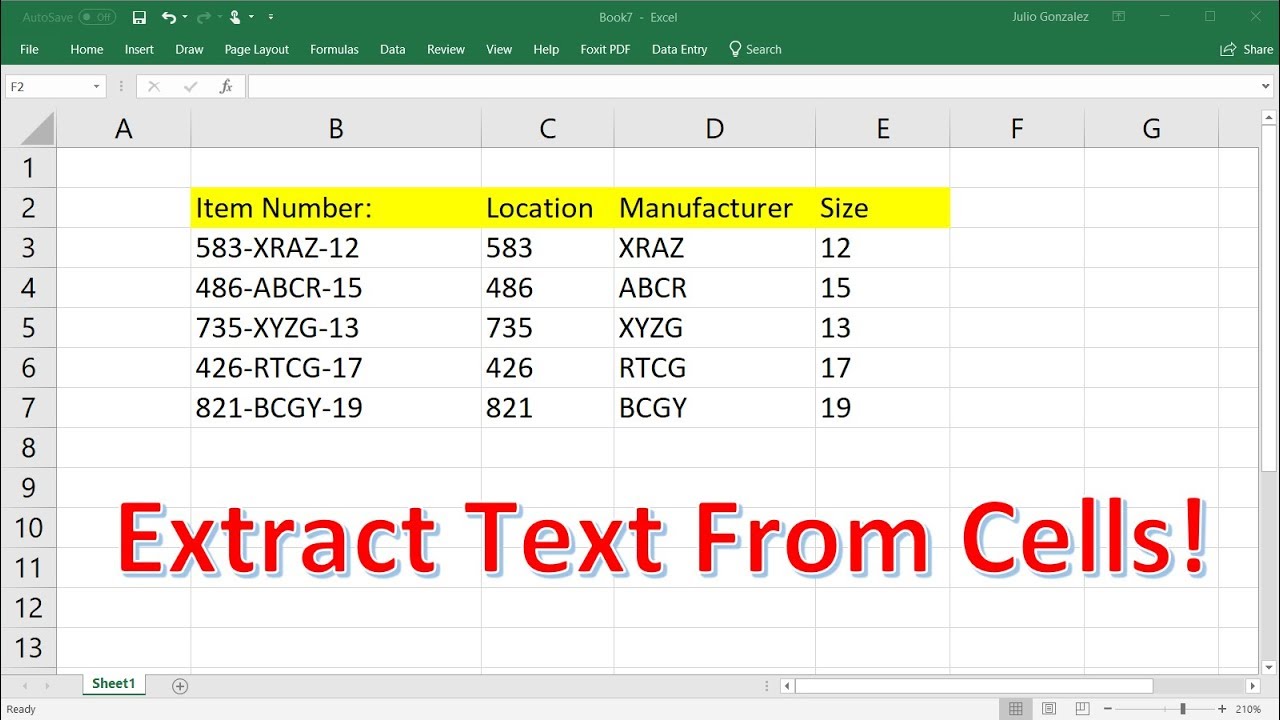Open the Ribbon Display Options icon

pos(1119,17)
